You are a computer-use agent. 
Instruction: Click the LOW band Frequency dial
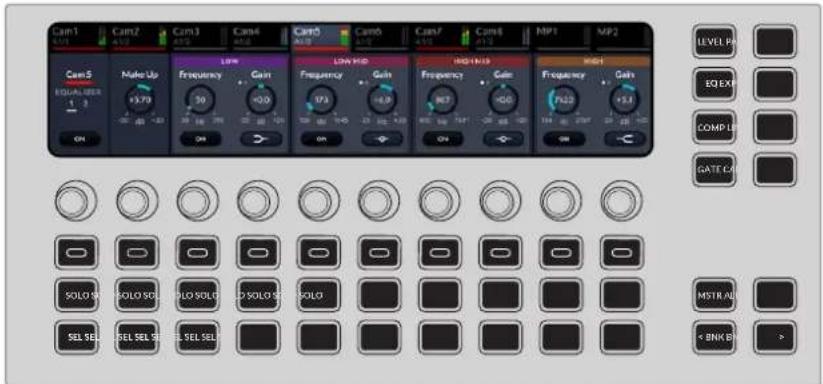201,99
